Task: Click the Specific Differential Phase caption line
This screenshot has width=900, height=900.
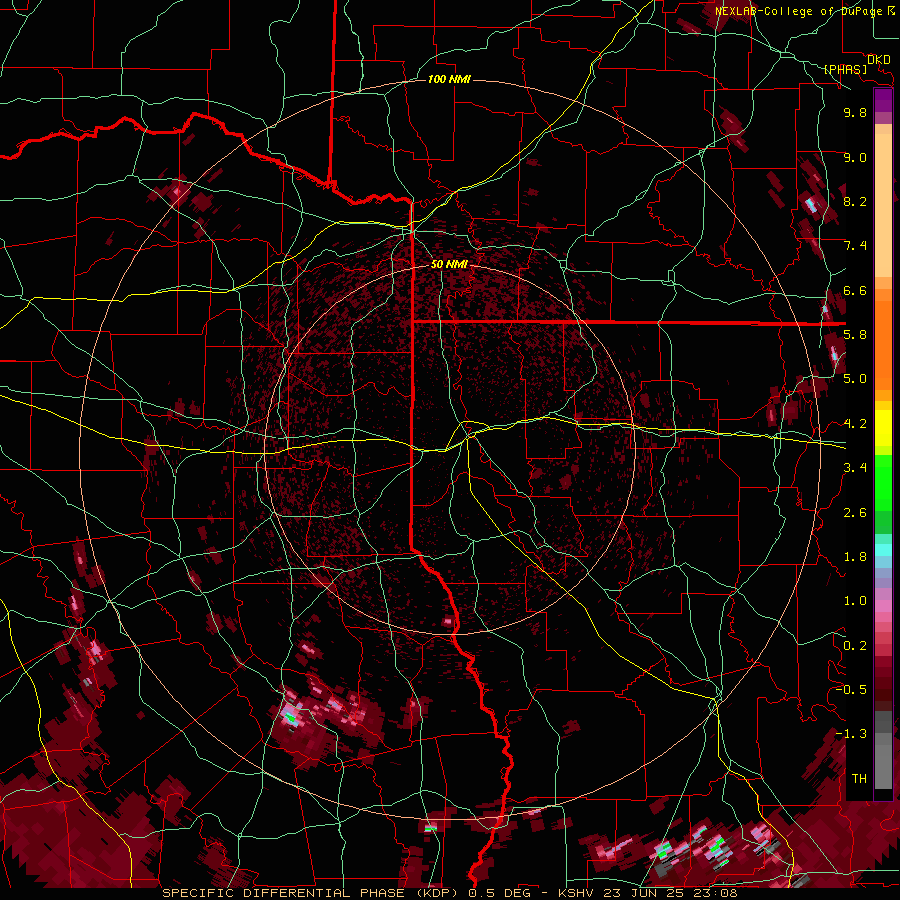Action: (x=449, y=893)
